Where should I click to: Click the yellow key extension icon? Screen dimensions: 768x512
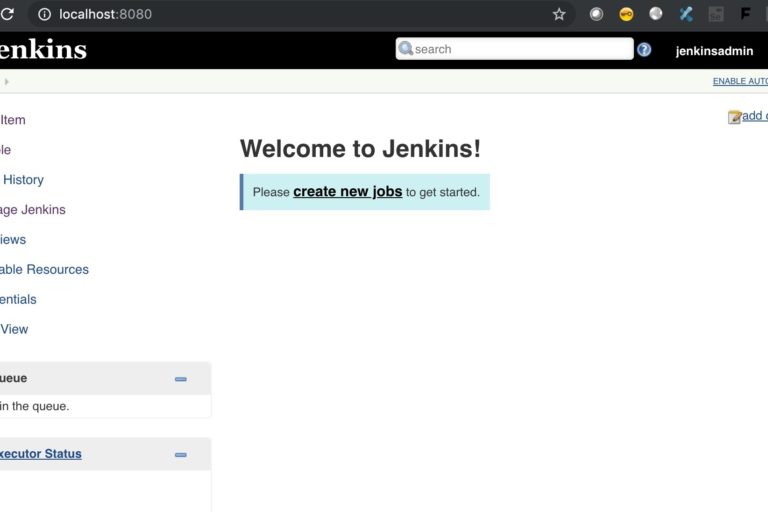tap(626, 14)
